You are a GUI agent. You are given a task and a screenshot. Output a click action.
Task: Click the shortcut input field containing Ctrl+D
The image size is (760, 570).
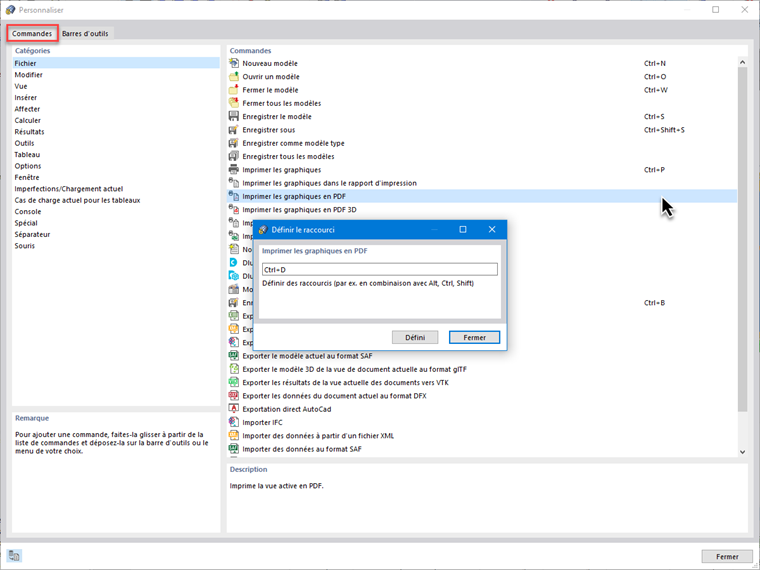(380, 269)
